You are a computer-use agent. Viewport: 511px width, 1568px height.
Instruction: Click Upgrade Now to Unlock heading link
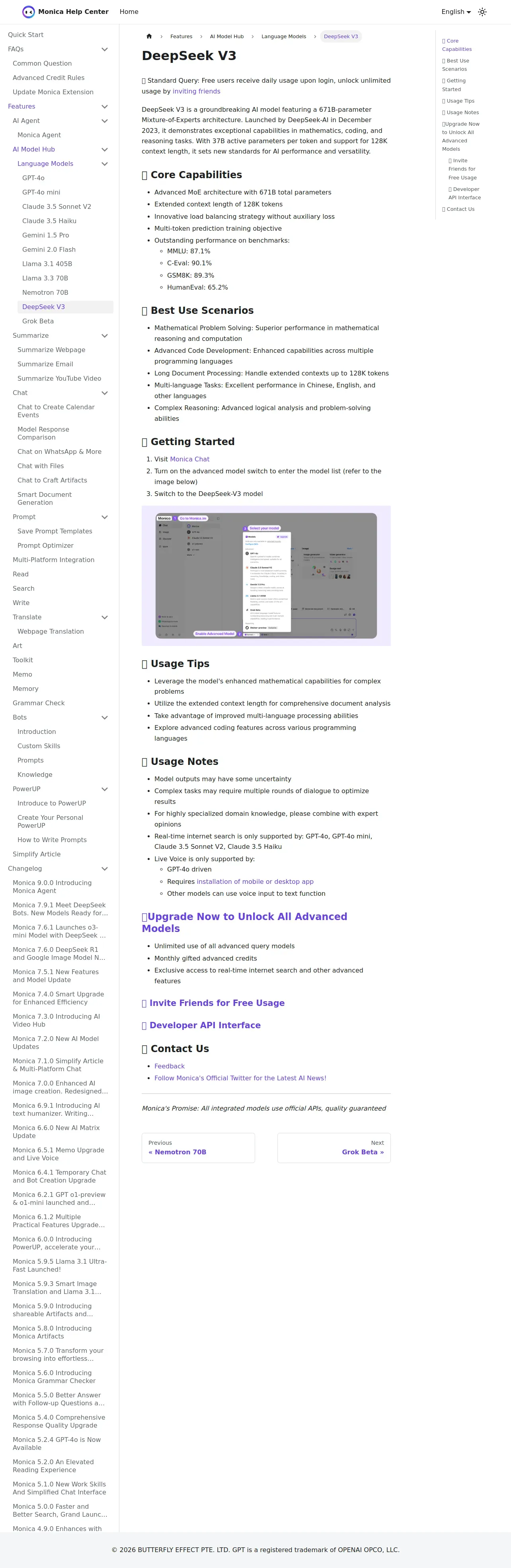click(244, 923)
